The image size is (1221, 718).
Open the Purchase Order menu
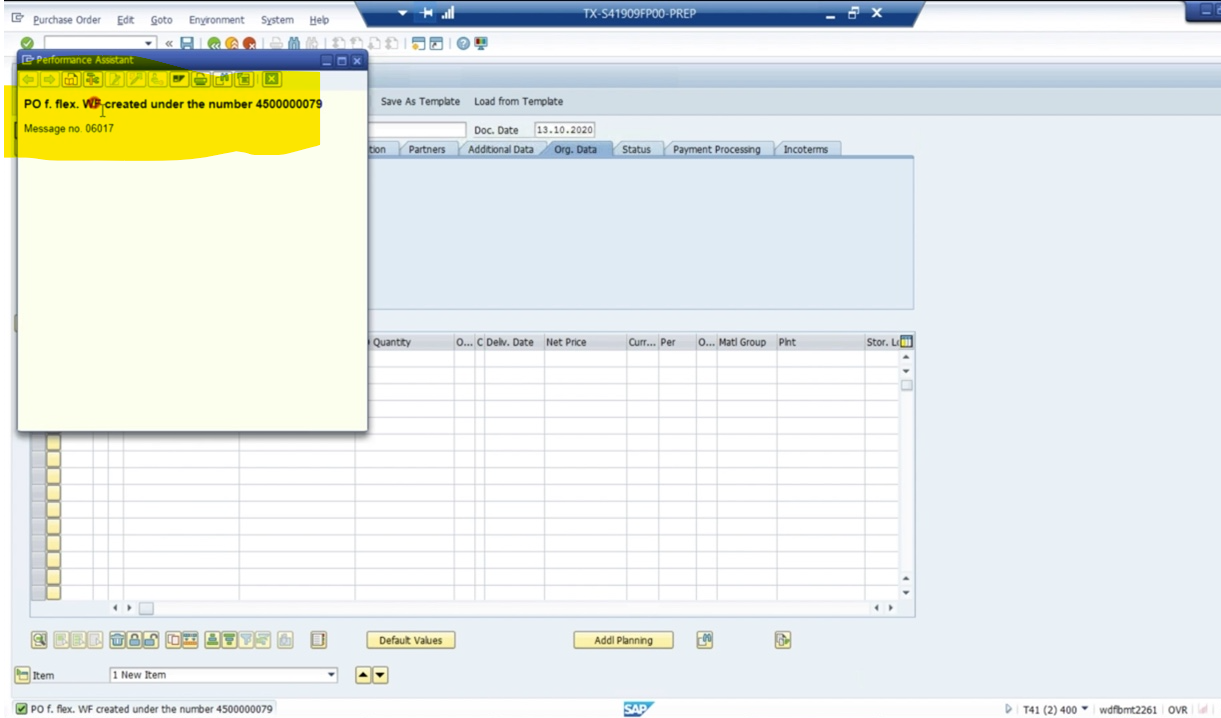coord(67,20)
